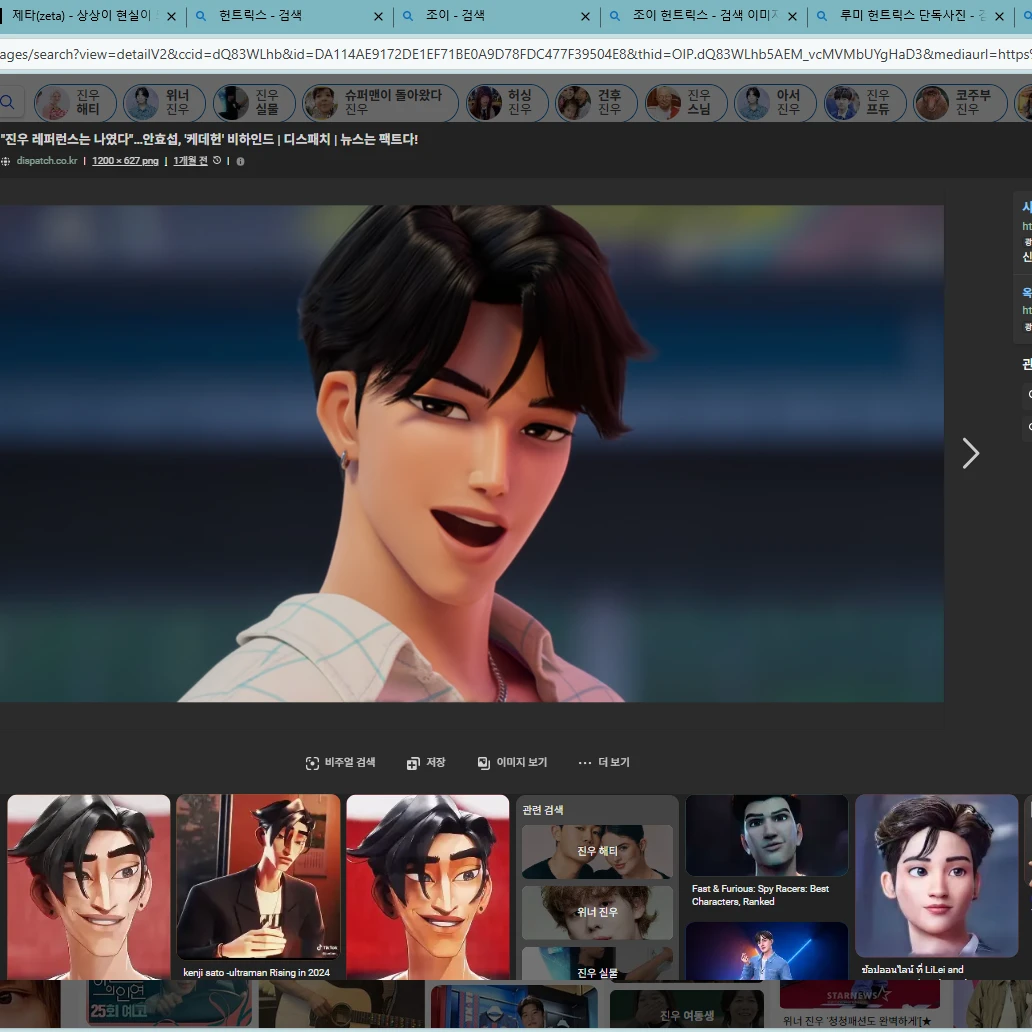Open the blue stage performer thumbnail

tap(767, 951)
